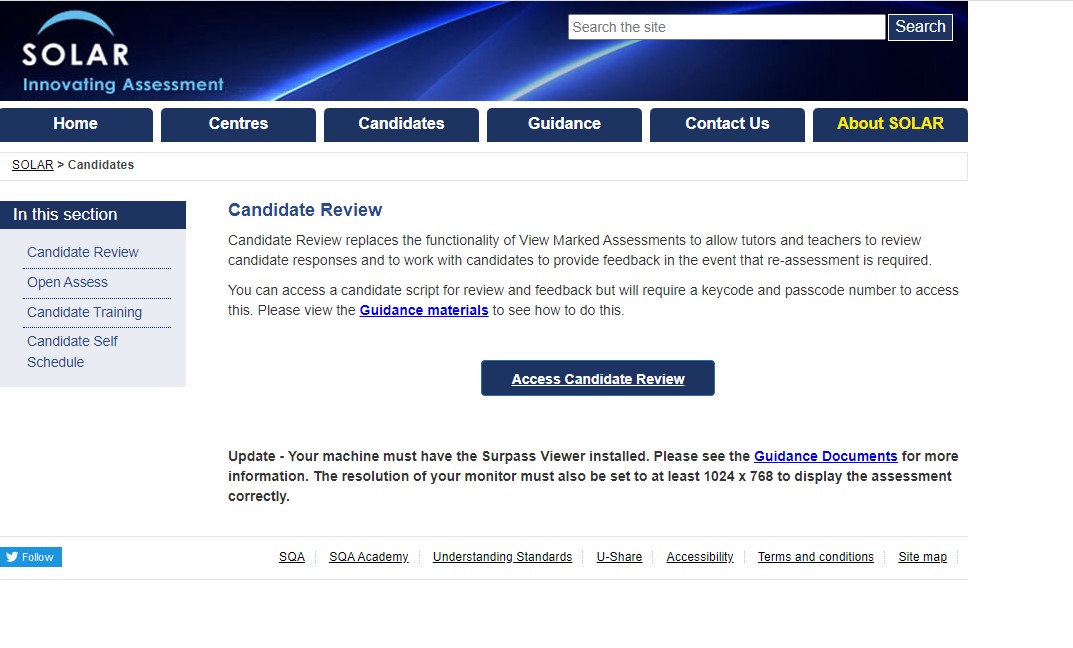The height and width of the screenshot is (648, 1073).
Task: Click the Candidate Review page heading
Action: coord(305,210)
